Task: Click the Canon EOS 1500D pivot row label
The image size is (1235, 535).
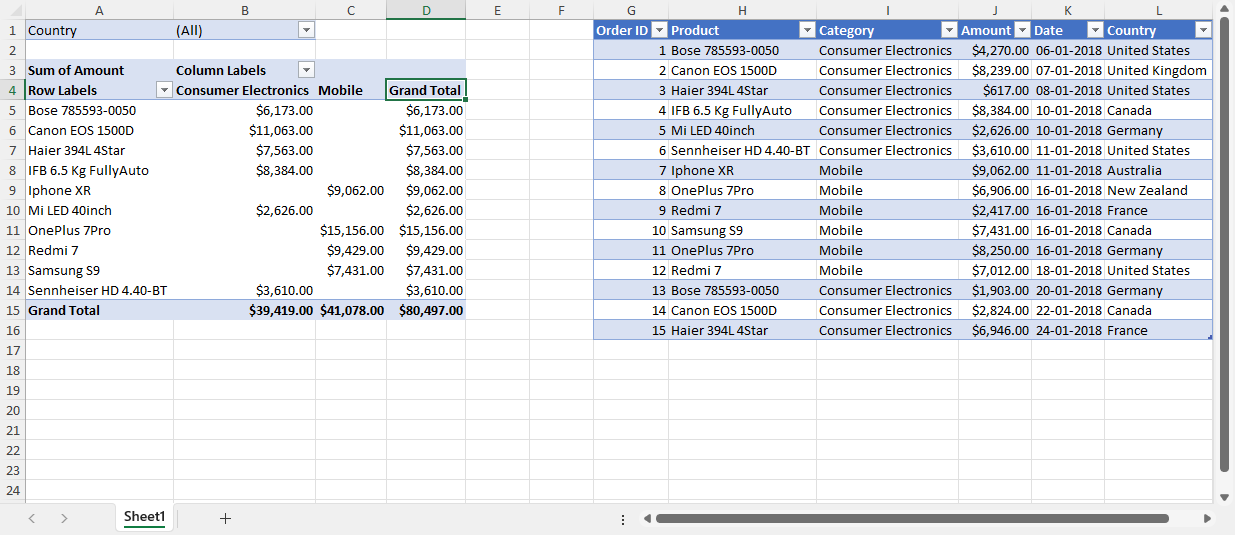Action: click(99, 130)
